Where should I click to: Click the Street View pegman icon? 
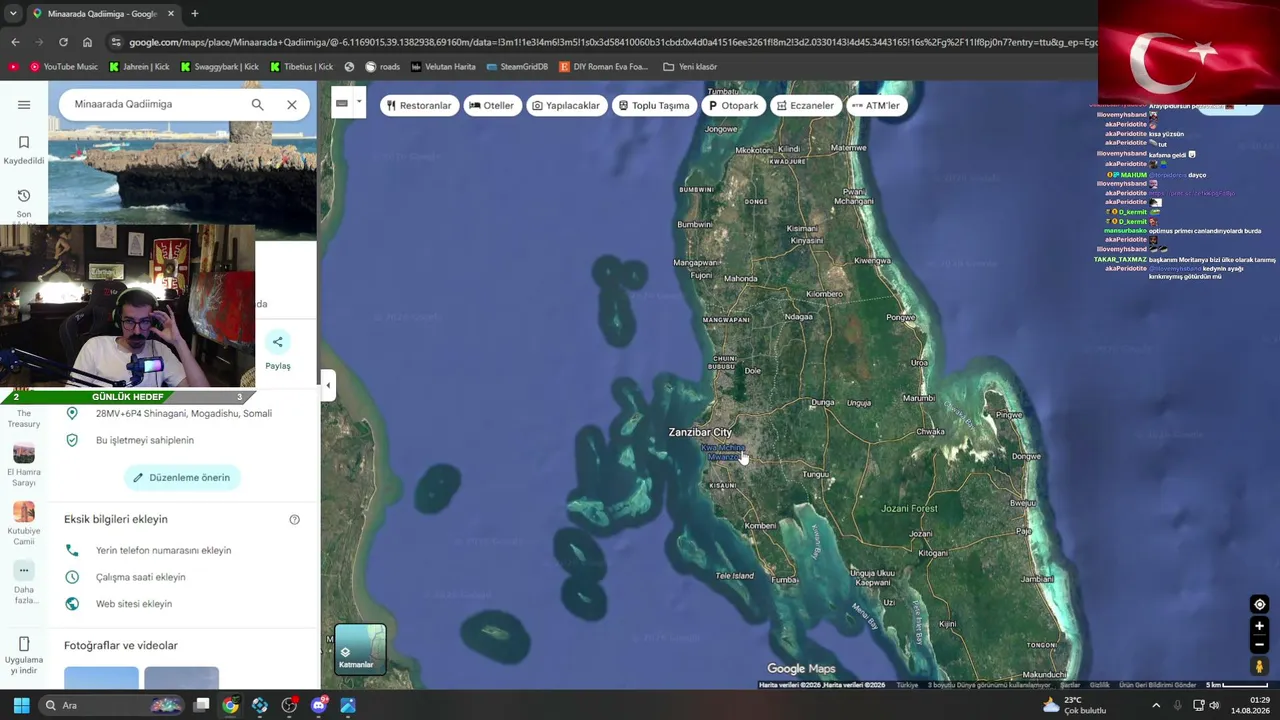point(1259,666)
